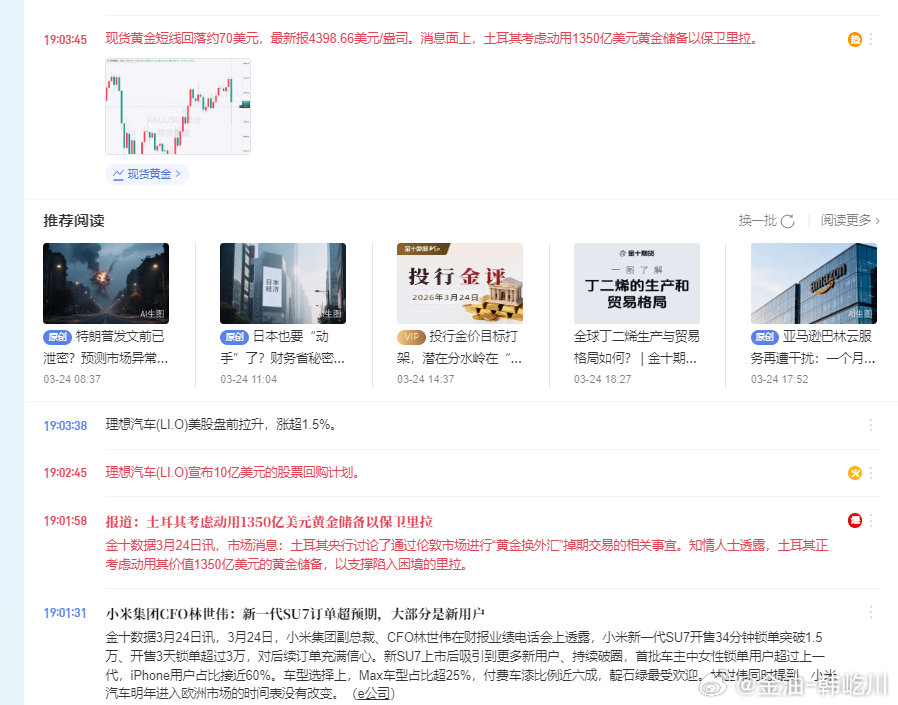Open the 现货黄金 topic tag
898x705 pixels.
146,174
